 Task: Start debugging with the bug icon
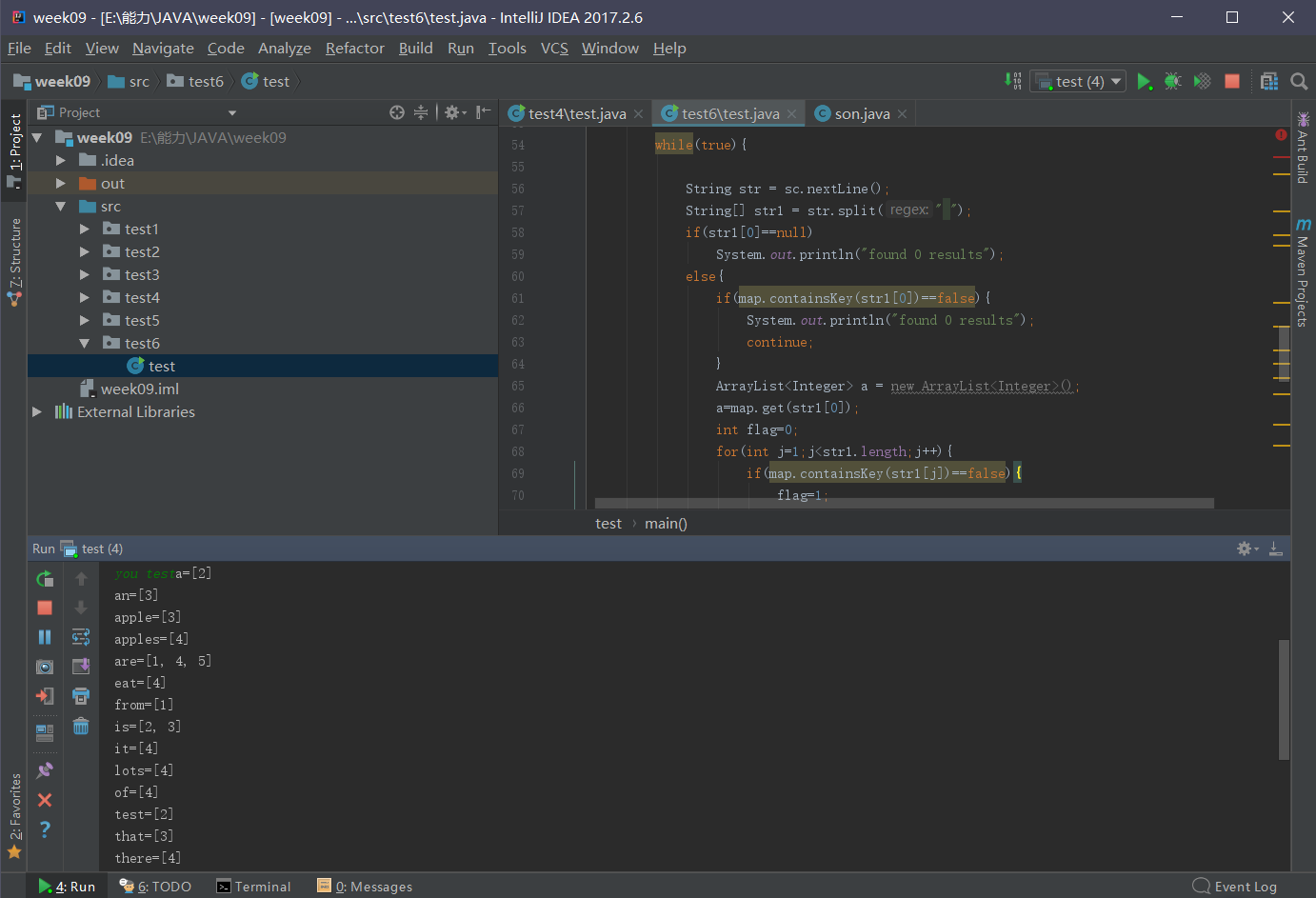click(x=1173, y=82)
